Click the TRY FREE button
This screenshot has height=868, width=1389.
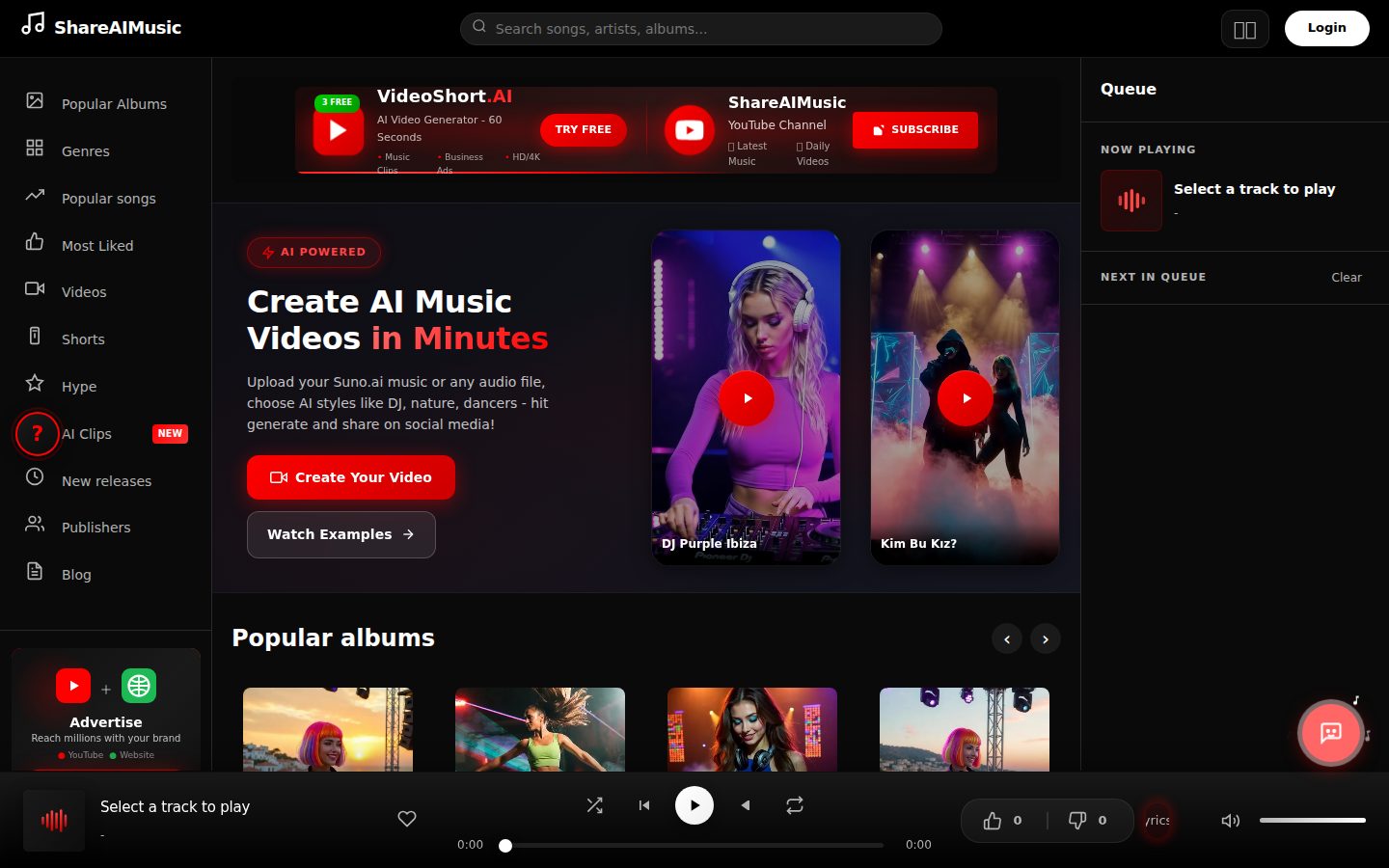[584, 129]
